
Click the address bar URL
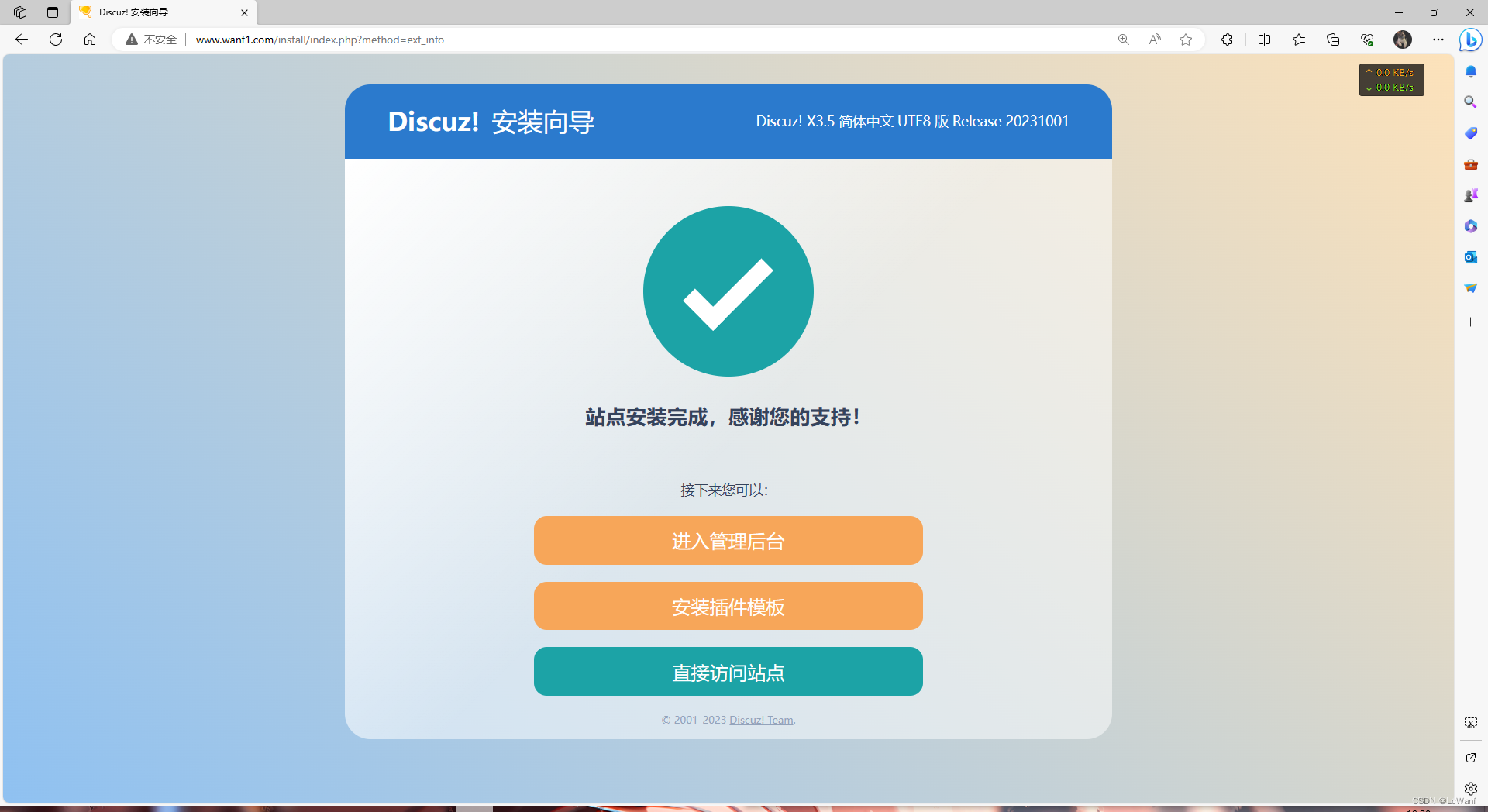tap(319, 40)
